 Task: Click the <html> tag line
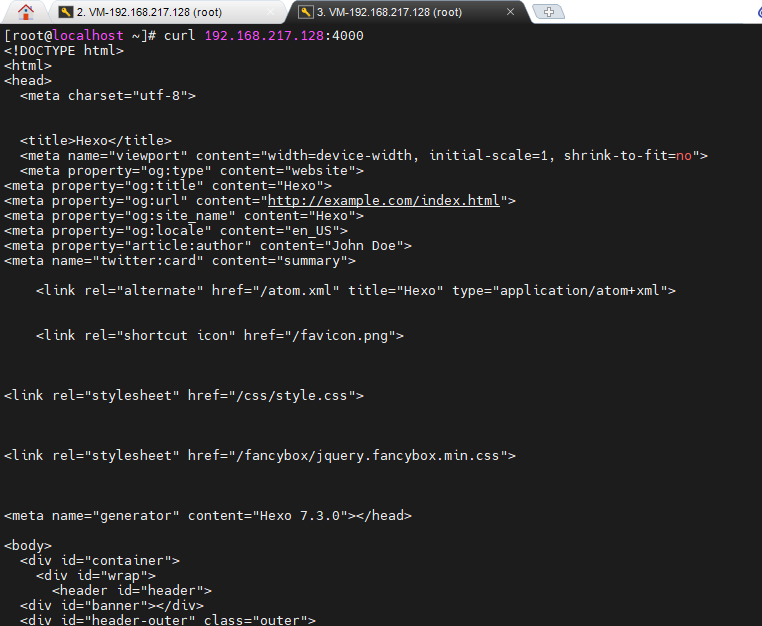coord(28,66)
